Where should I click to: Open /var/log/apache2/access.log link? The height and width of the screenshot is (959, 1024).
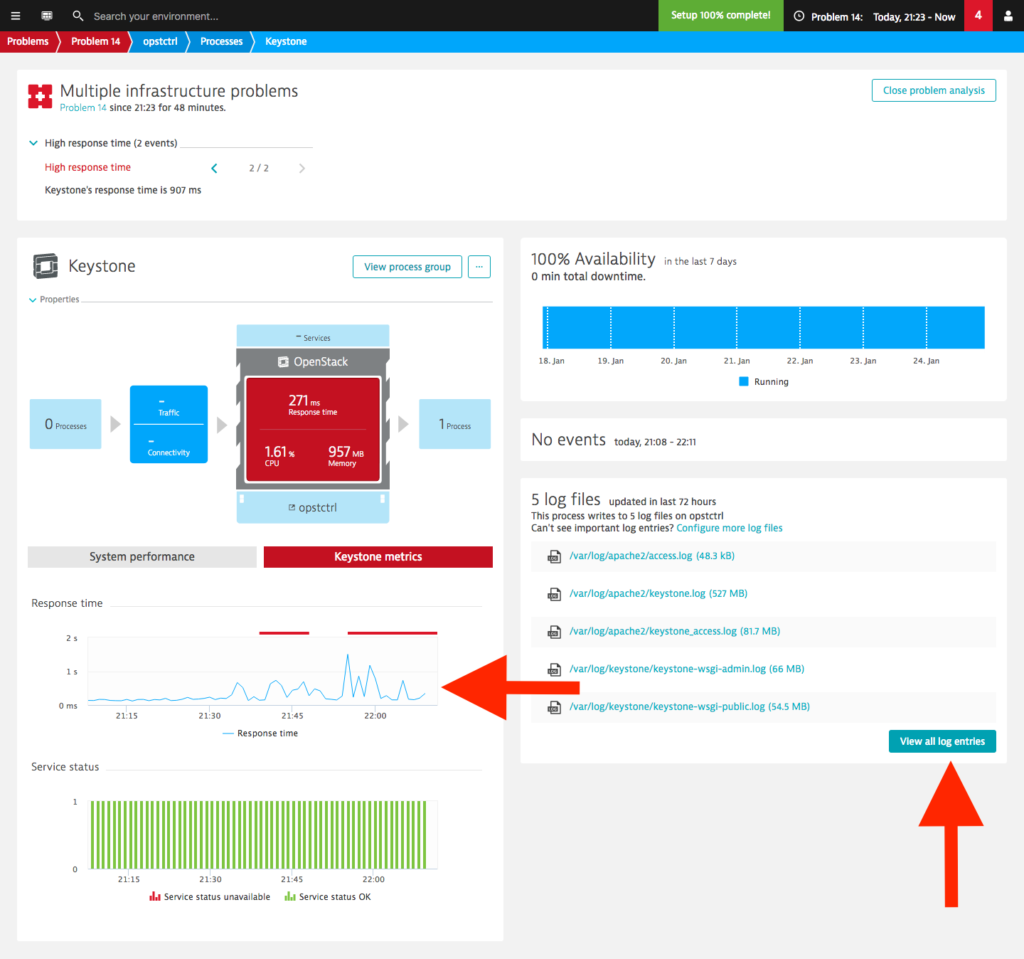pos(652,556)
